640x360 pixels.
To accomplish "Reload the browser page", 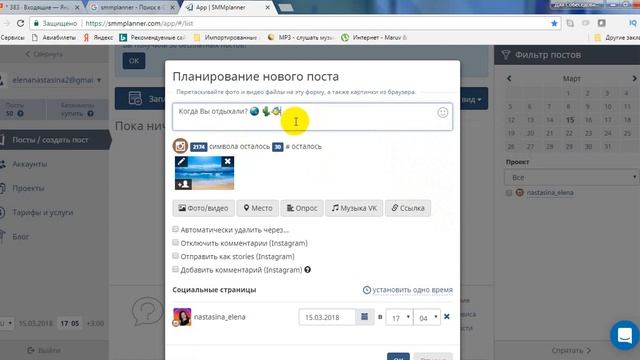I will (20, 24).
